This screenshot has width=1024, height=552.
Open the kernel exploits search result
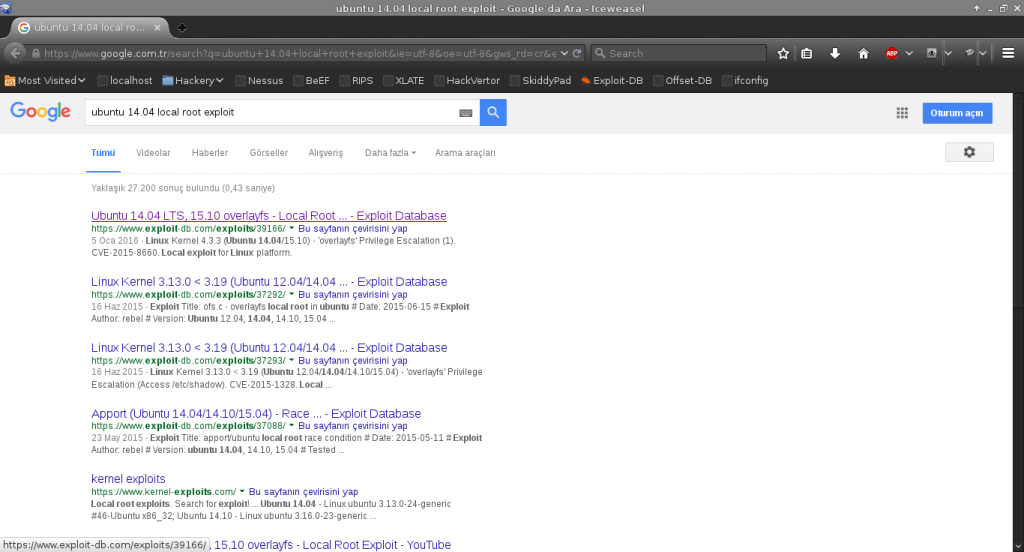click(128, 479)
